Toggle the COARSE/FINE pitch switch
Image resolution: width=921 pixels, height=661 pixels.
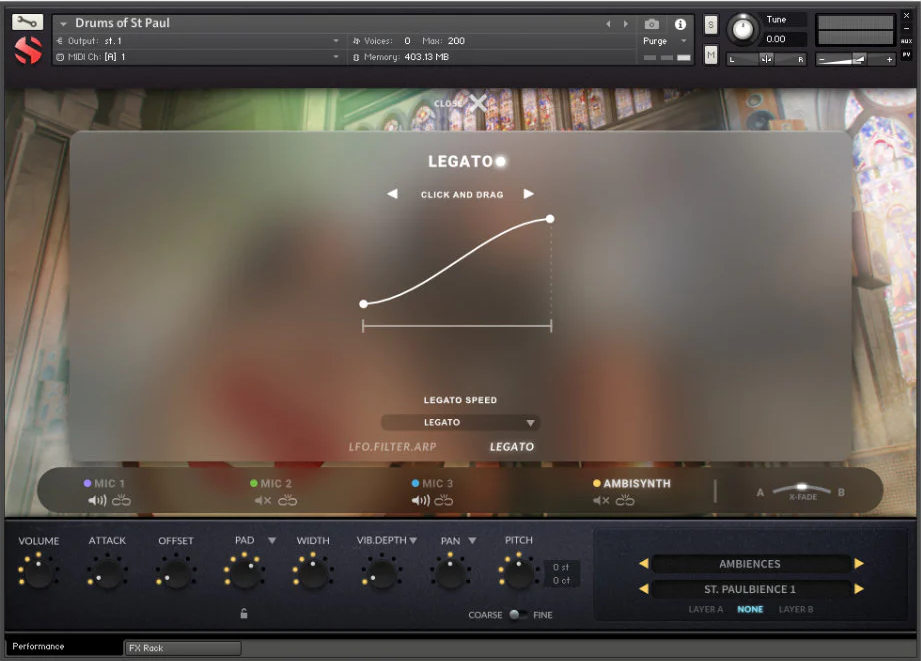(x=517, y=615)
